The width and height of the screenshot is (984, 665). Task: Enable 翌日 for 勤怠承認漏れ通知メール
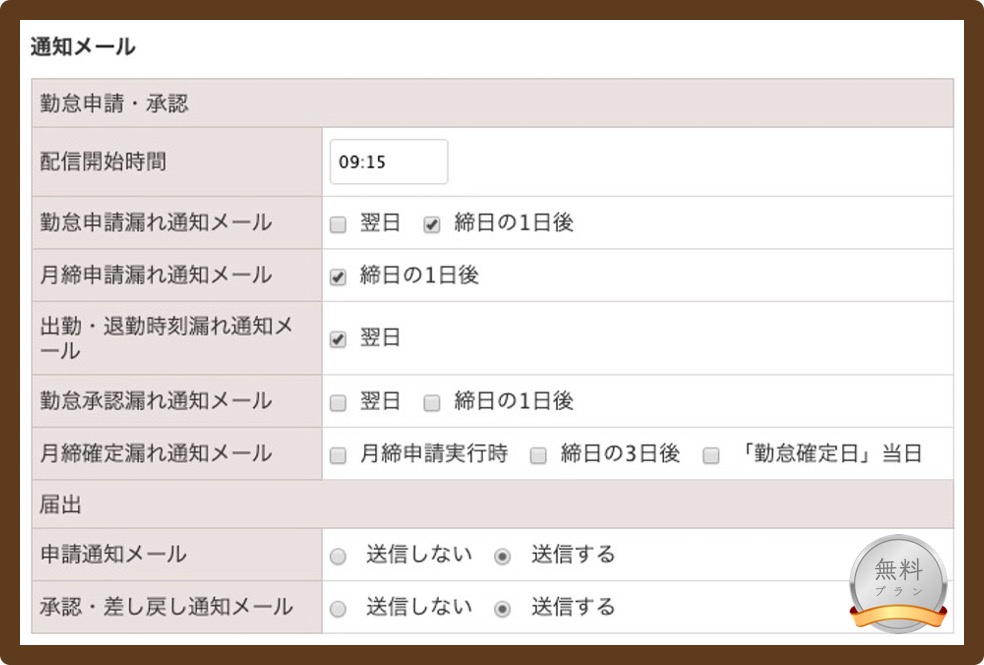tap(338, 403)
